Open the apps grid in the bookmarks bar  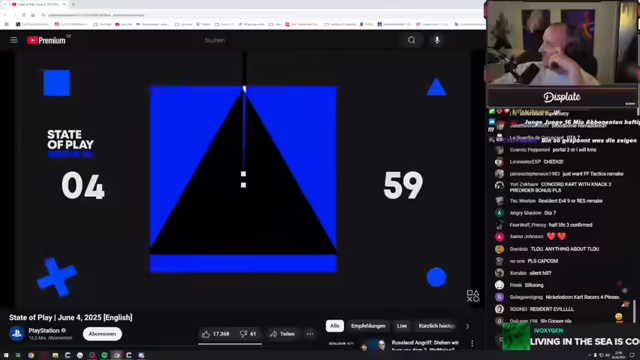(x=7, y=24)
